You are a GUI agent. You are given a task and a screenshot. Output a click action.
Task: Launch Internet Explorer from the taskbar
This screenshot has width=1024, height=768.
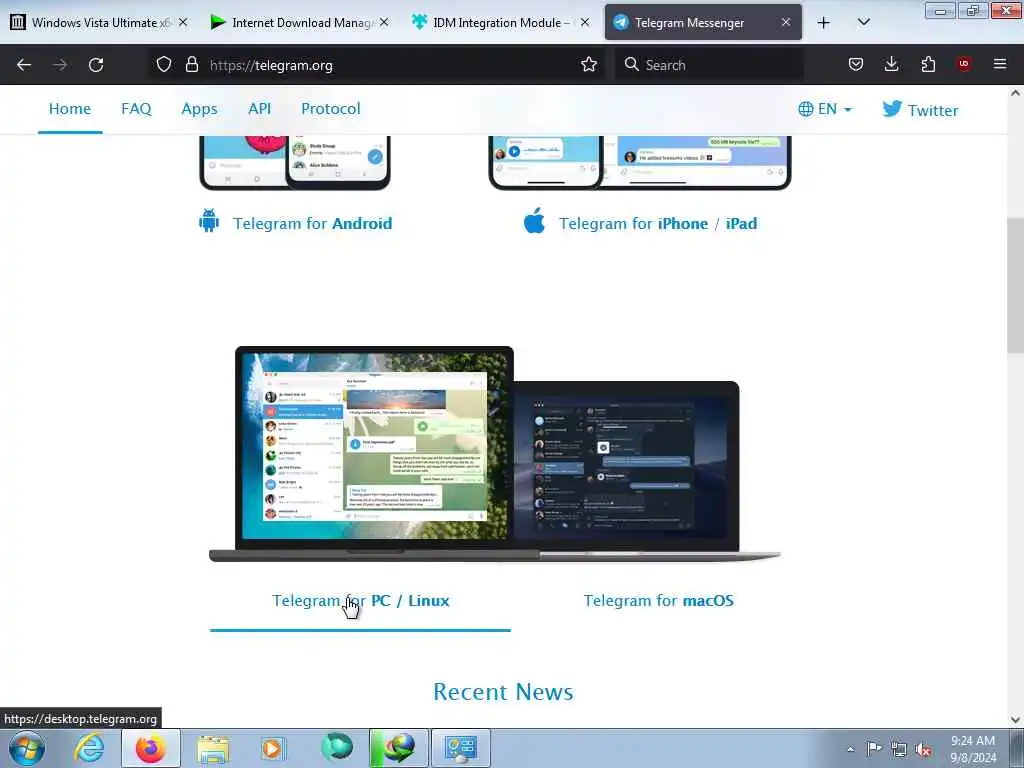pos(89,748)
